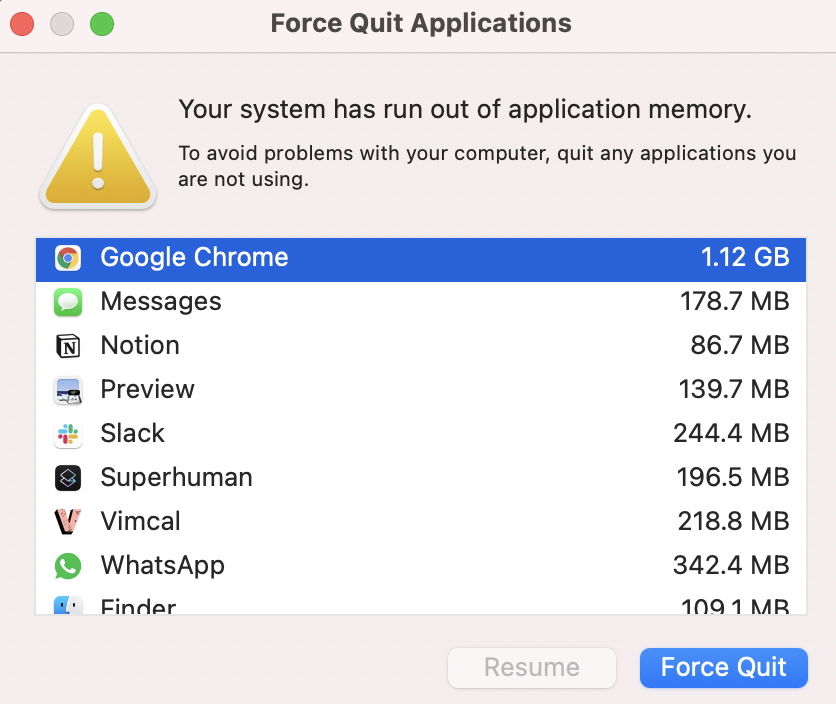Click the 1.12 GB memory value
Image resolution: width=836 pixels, height=704 pixels.
pos(745,257)
